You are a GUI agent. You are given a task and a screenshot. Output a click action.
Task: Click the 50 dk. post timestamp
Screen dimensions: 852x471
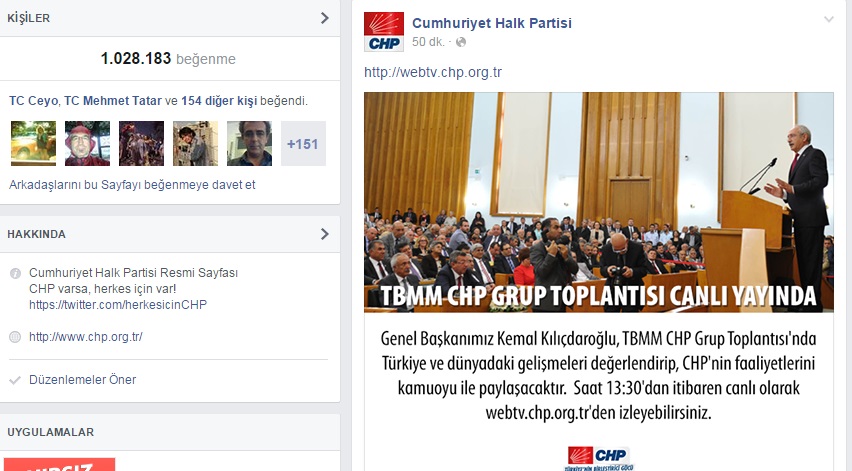(x=428, y=42)
